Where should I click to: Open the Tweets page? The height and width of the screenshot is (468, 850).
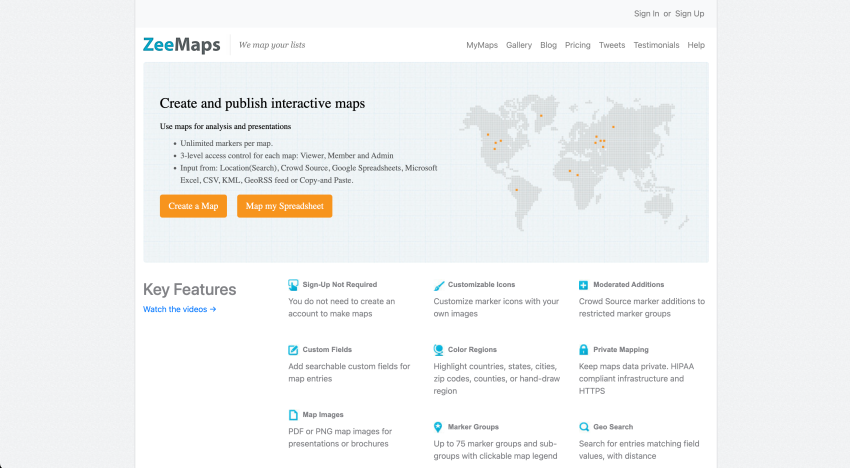point(611,45)
